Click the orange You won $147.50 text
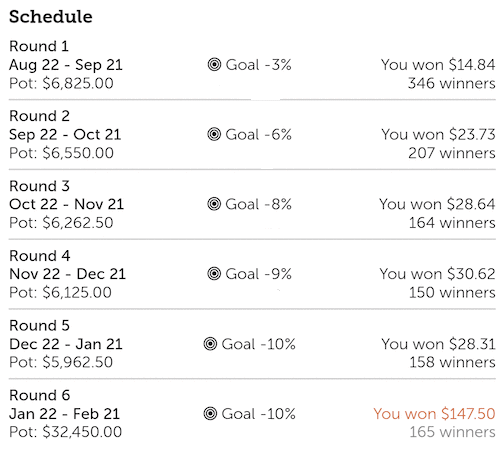Screen dimensions: 504x455 pyautogui.click(x=434, y=414)
